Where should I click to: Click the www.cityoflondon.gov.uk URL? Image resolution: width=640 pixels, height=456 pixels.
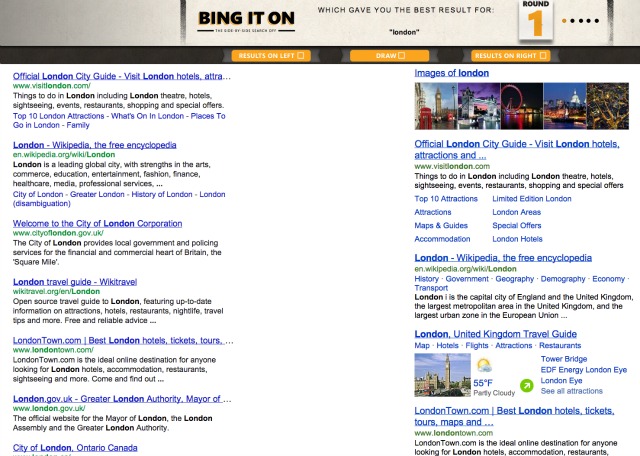point(58,233)
